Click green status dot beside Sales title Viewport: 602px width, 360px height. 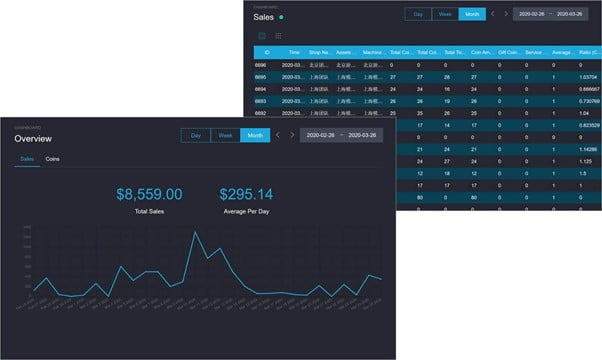click(x=281, y=17)
